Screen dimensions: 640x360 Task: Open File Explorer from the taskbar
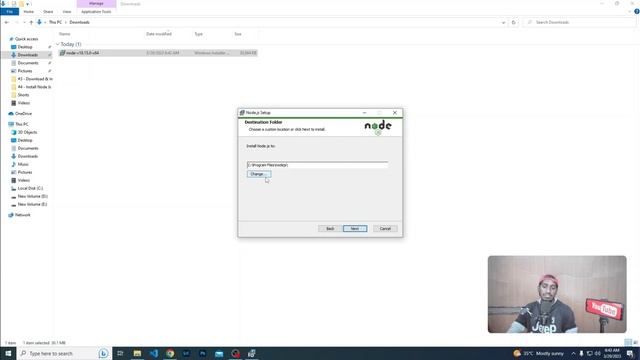[137, 353]
